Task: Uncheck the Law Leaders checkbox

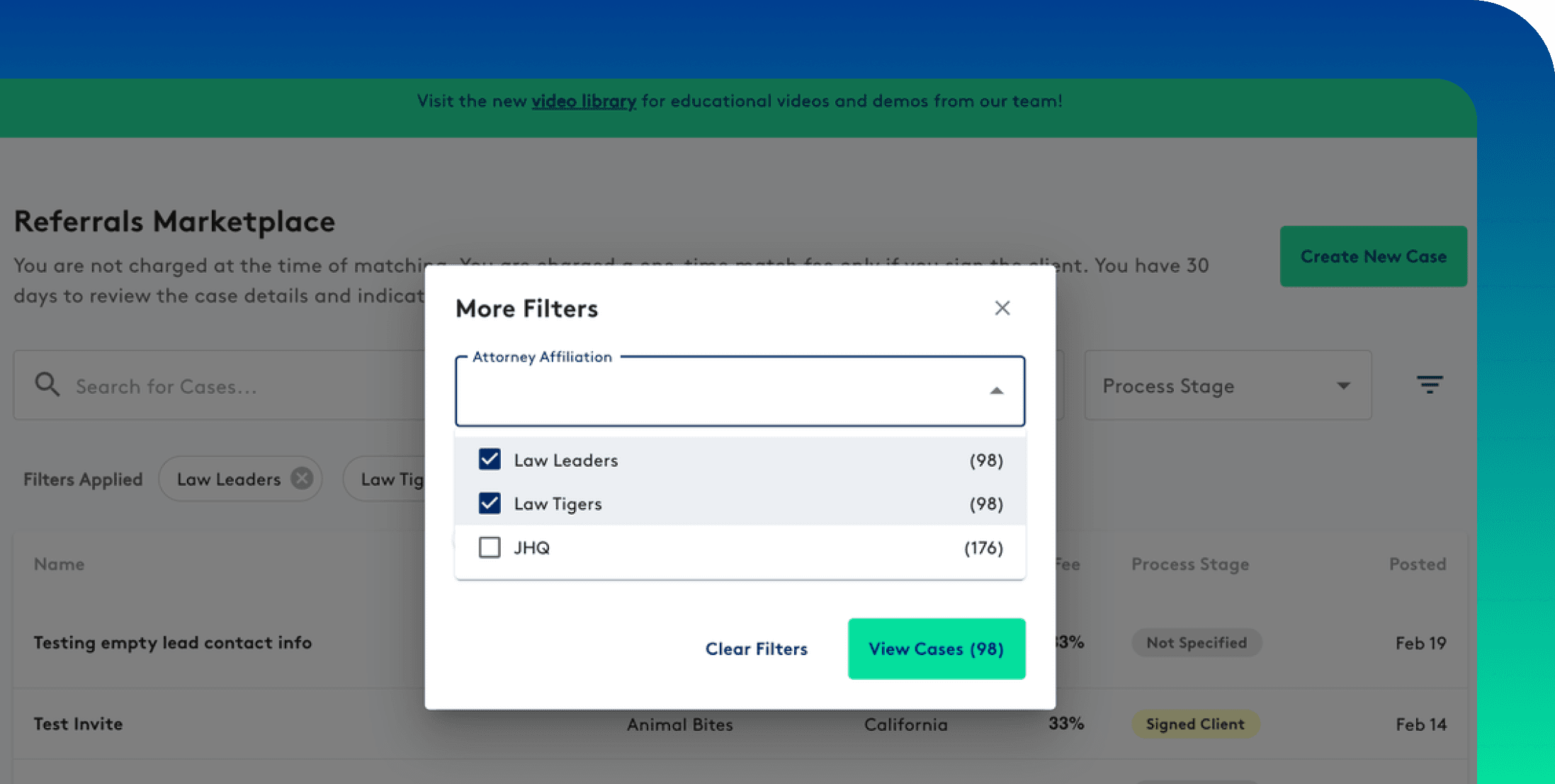Action: coord(490,460)
